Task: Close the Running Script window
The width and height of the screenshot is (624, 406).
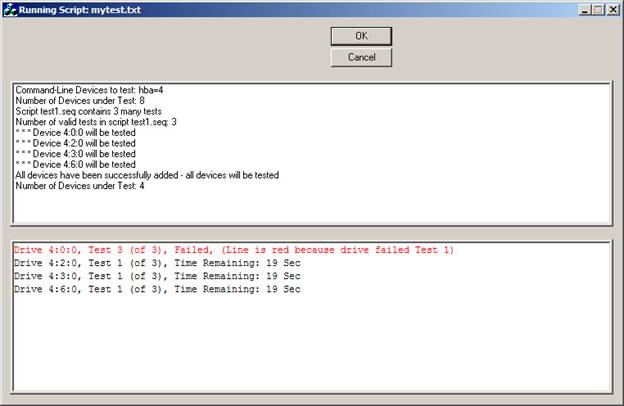Action: [614, 9]
